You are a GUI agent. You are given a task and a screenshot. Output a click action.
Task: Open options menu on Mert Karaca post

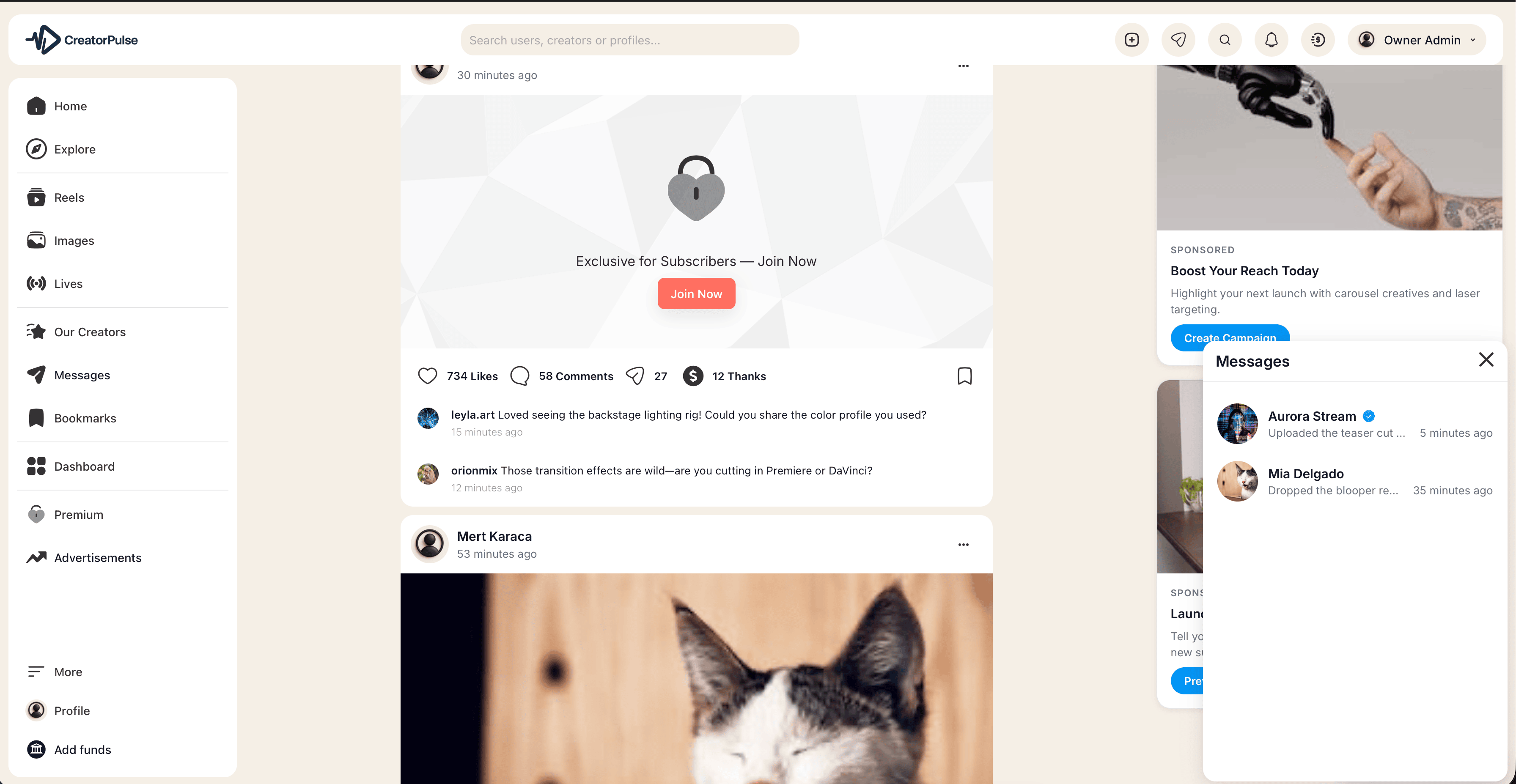(964, 545)
